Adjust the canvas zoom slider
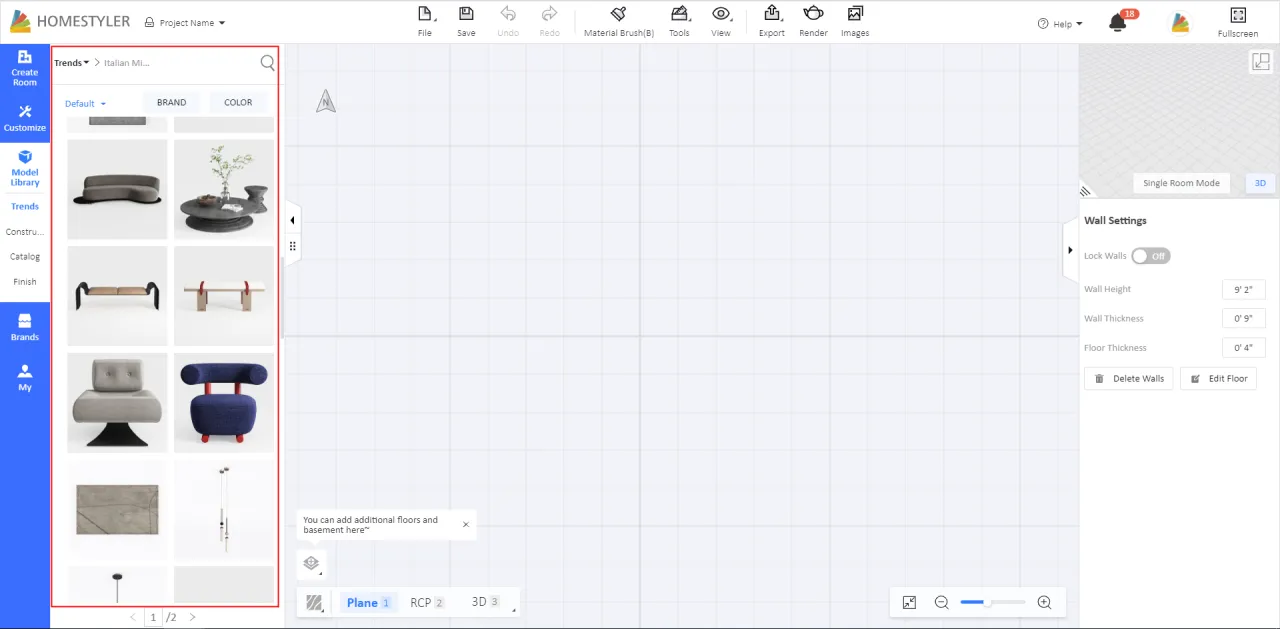Viewport: 1280px width, 629px height. [x=987, y=602]
